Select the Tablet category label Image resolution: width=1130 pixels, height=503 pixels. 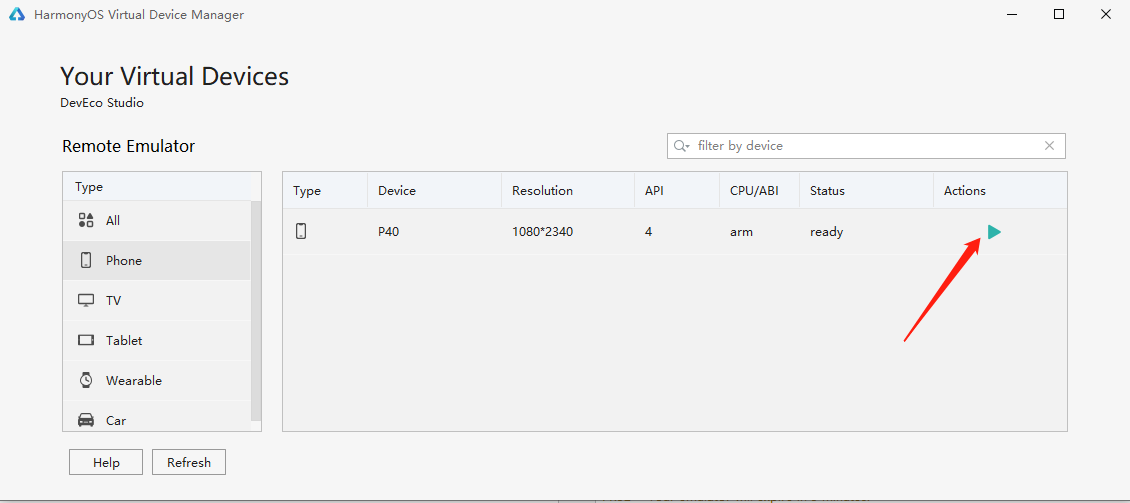pos(124,340)
